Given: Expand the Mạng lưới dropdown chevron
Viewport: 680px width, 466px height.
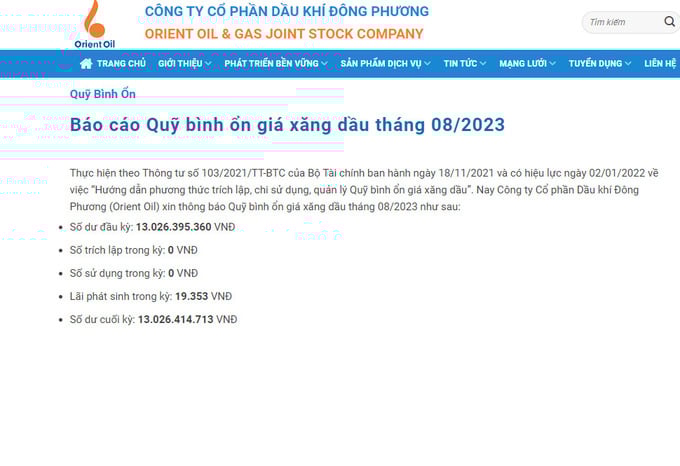Looking at the screenshot, I should (x=553, y=64).
